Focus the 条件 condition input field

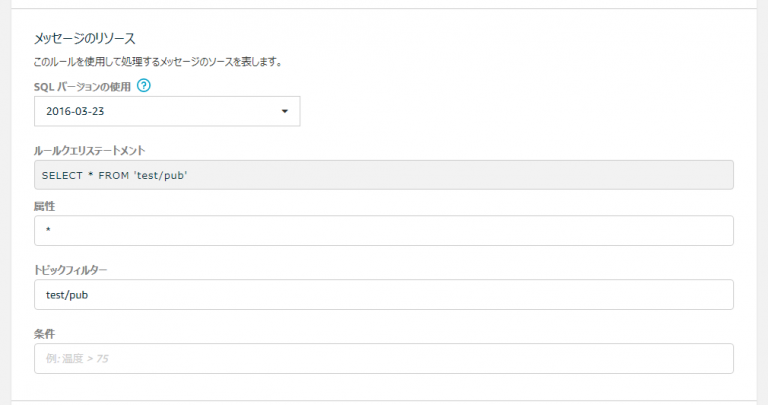(x=384, y=358)
